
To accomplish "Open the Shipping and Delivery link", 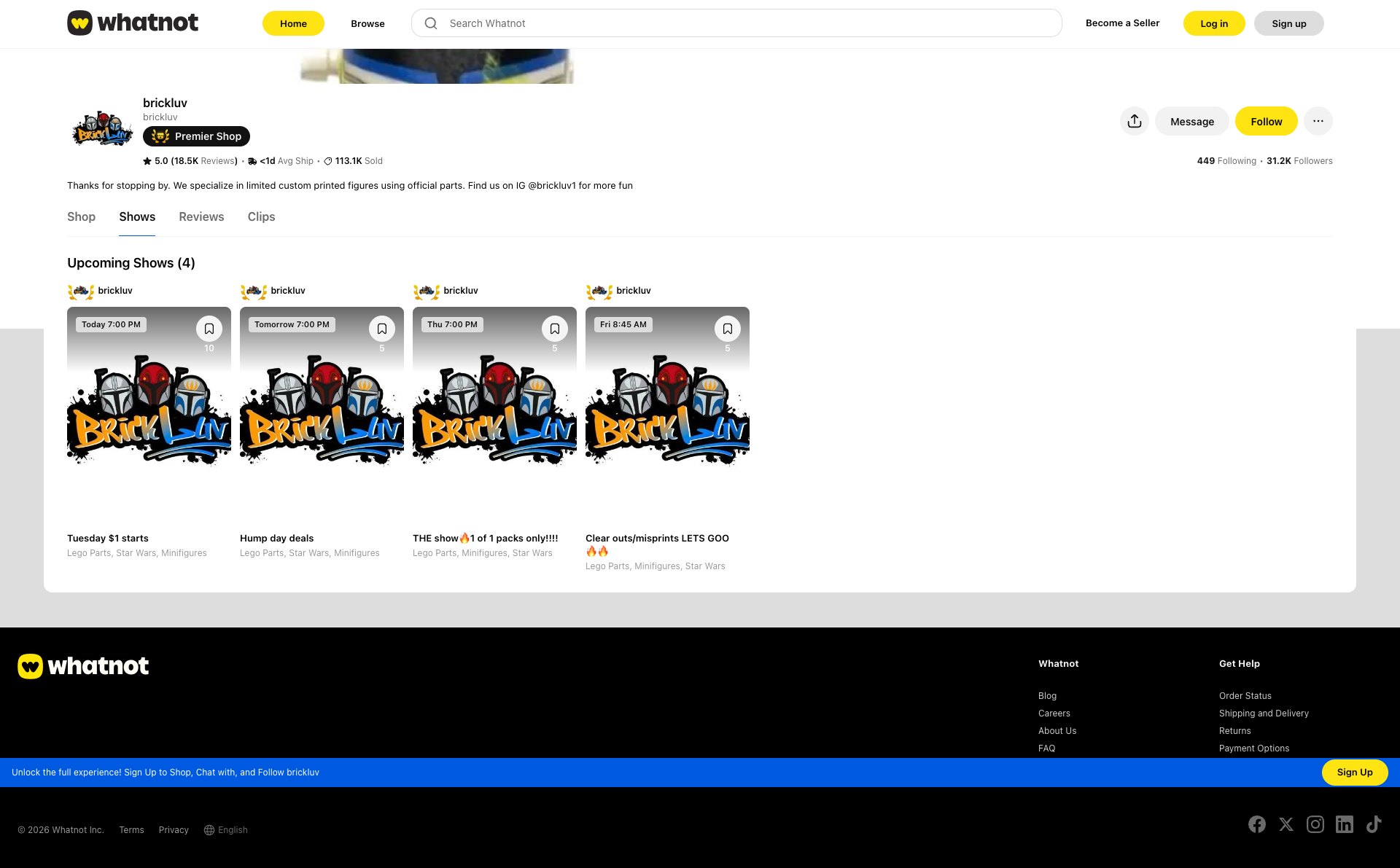I will pos(1264,713).
